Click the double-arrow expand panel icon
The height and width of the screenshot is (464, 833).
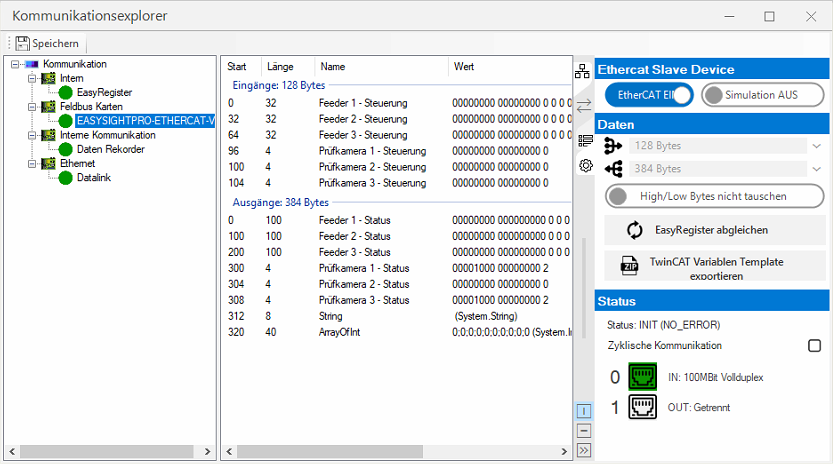coord(585,451)
